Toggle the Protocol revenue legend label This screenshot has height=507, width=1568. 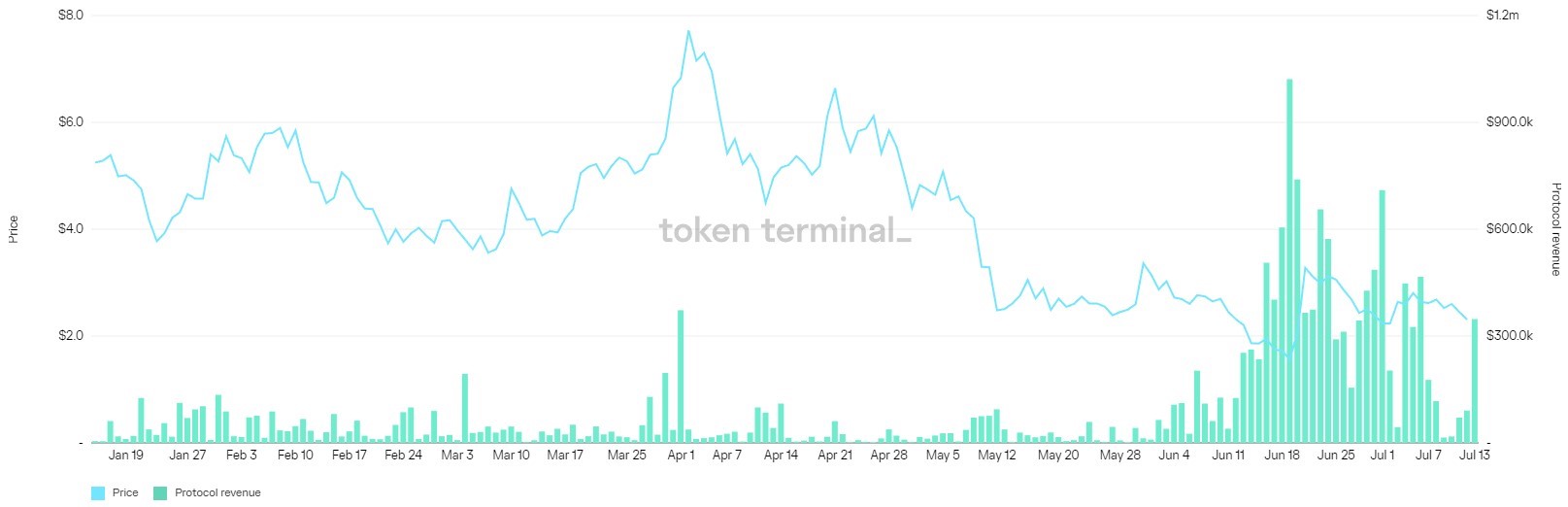pos(217,492)
